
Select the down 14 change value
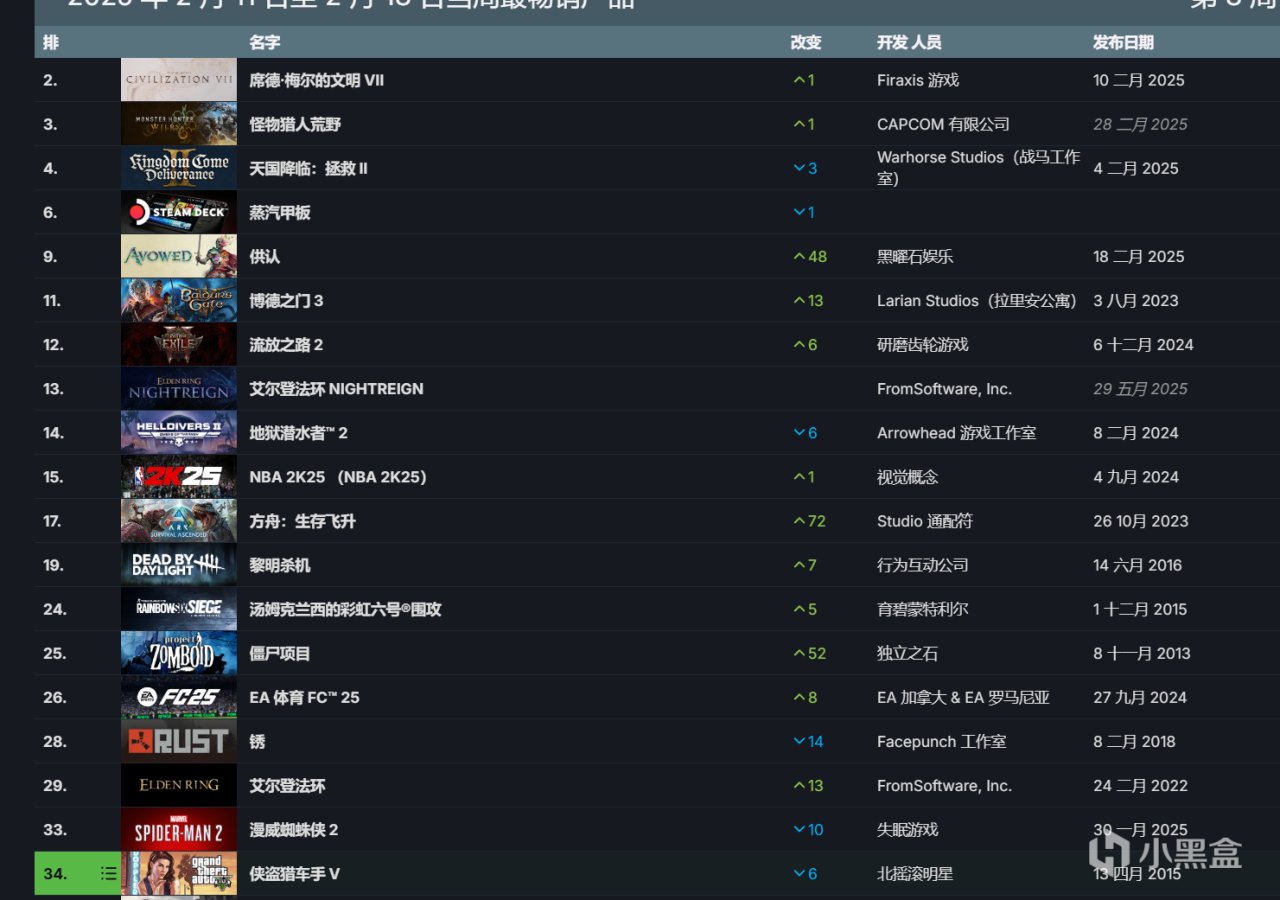808,741
